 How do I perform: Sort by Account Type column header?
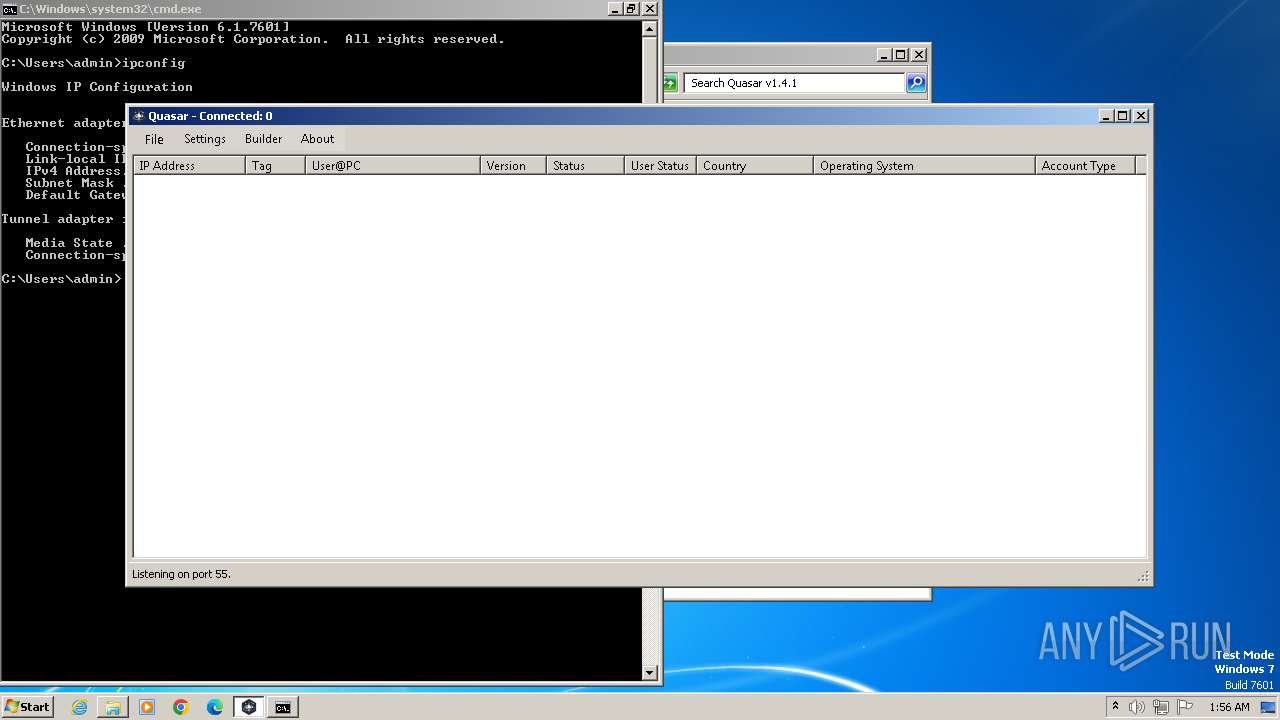(x=1086, y=166)
